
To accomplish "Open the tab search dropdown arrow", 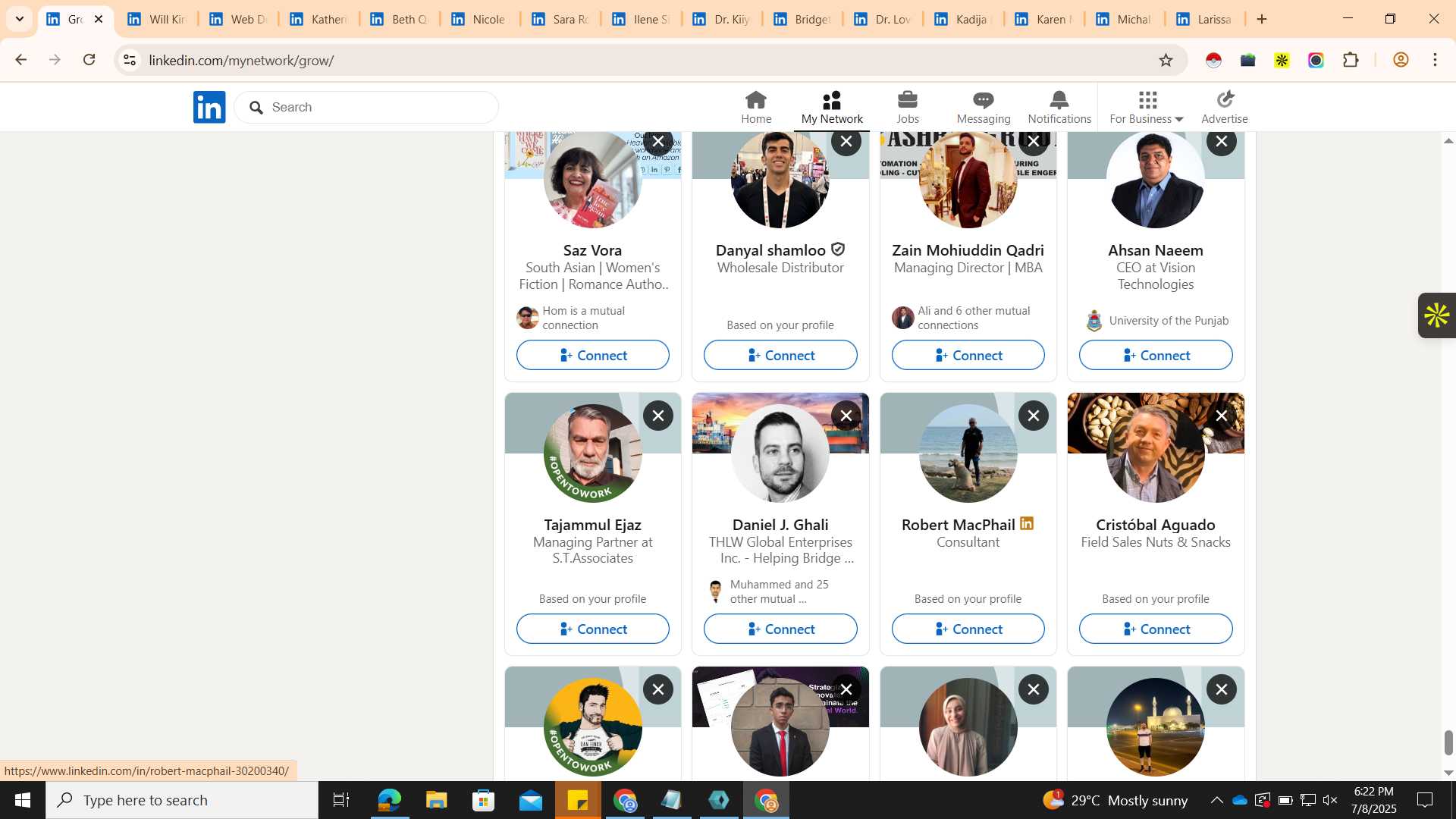I will 20,19.
